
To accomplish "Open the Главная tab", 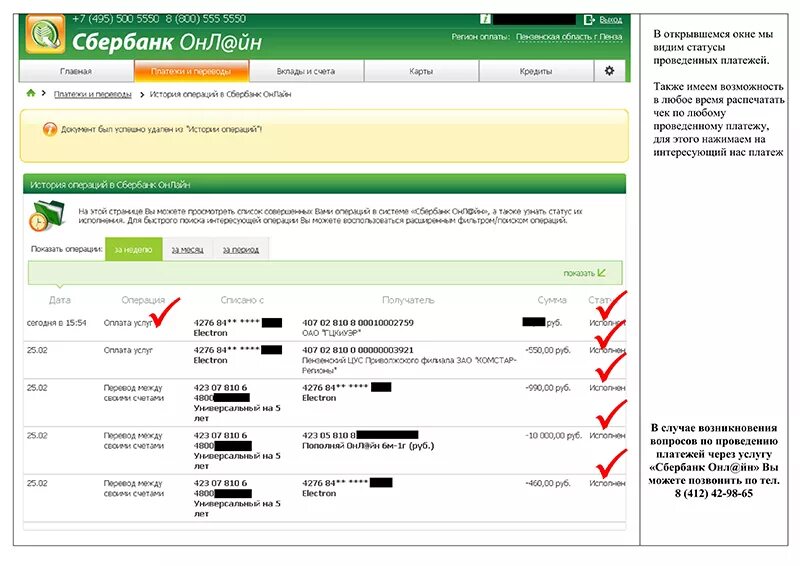I will pyautogui.click(x=76, y=71).
